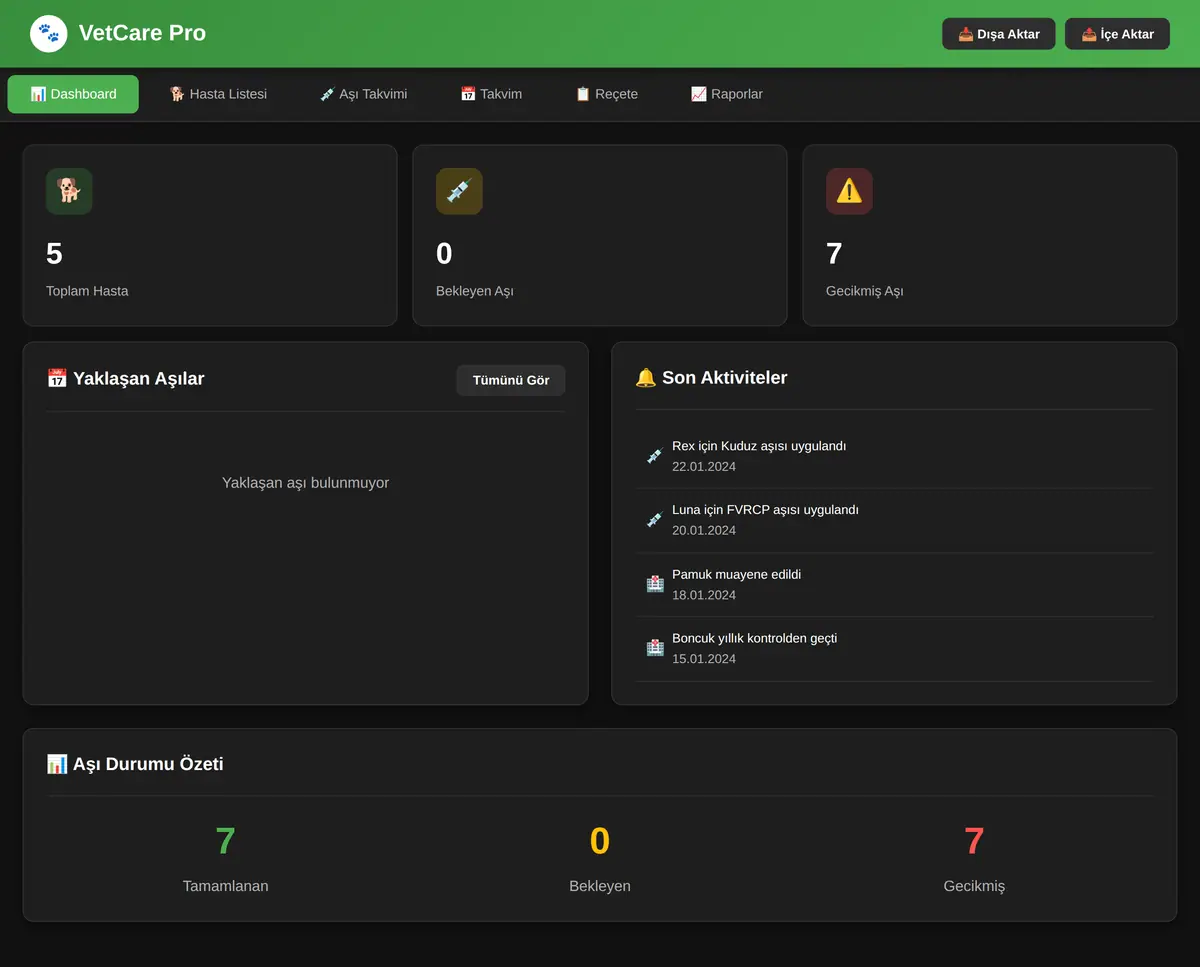
Task: Open the Rex için Kuduz aşısı activity
Action: (894, 456)
